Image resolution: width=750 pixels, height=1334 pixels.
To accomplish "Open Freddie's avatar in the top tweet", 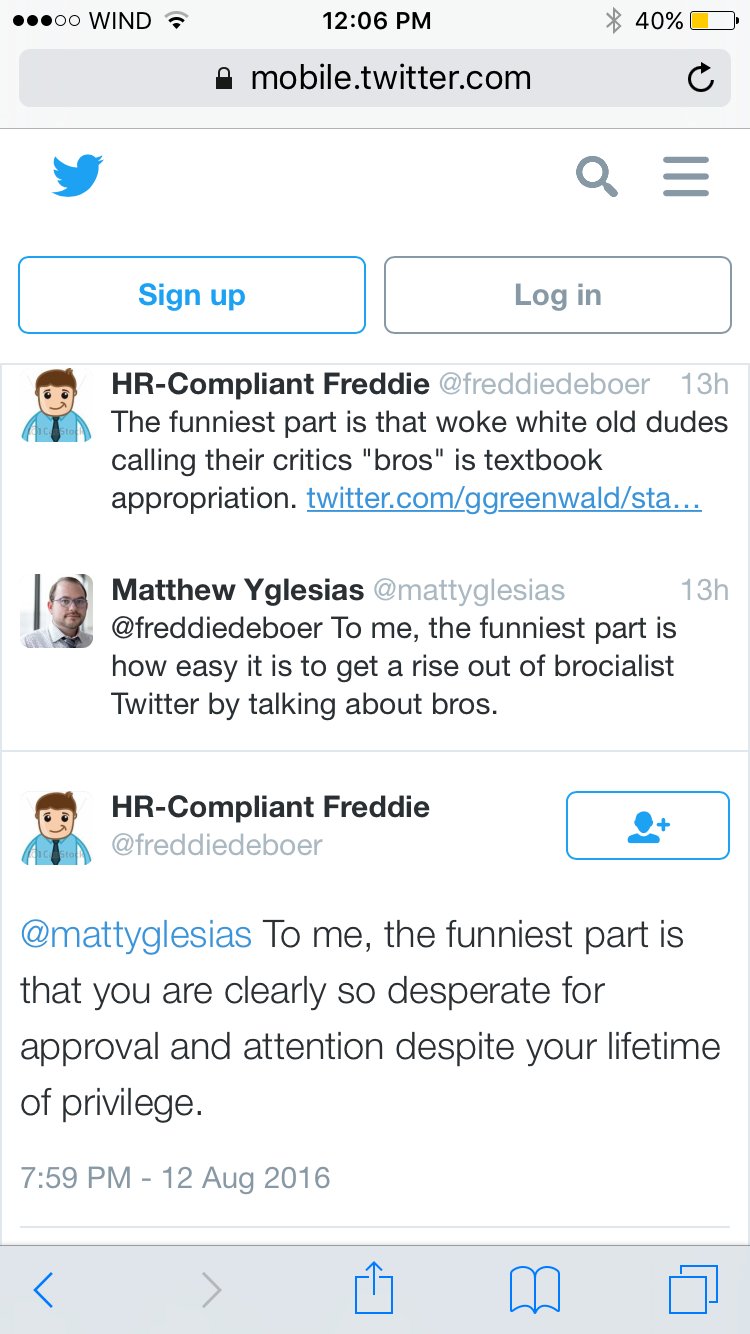I will point(56,405).
